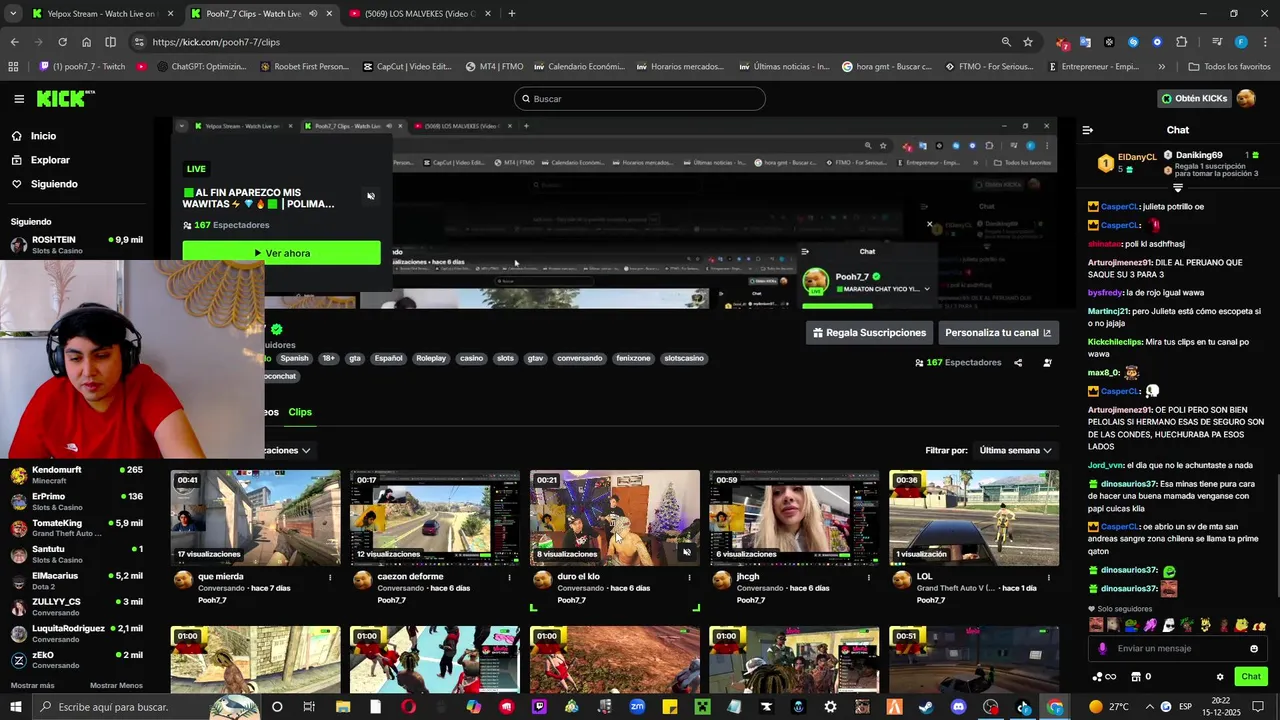Image resolution: width=1280 pixels, height=720 pixels.
Task: Click Discord icon in taskbar
Action: tap(959, 707)
